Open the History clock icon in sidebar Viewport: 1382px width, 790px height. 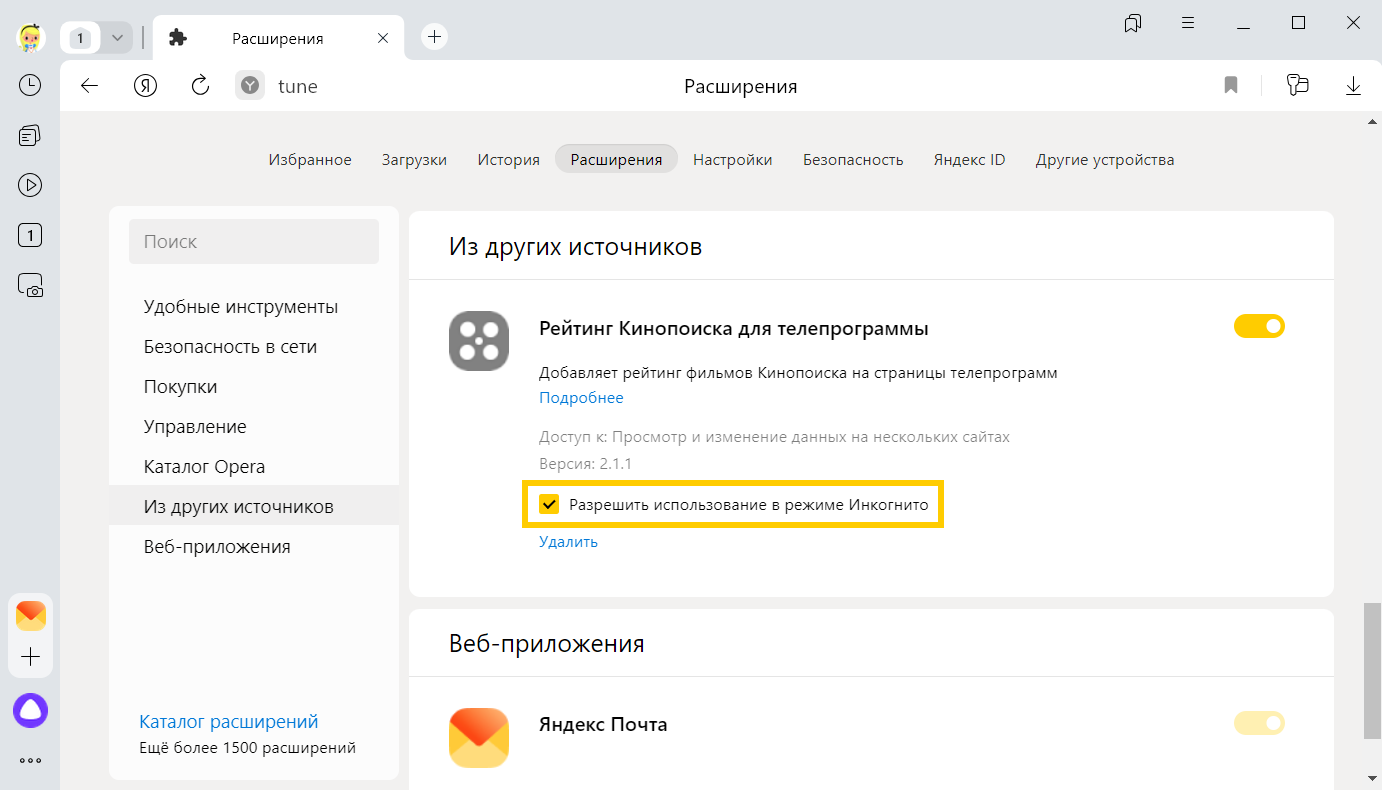(30, 86)
